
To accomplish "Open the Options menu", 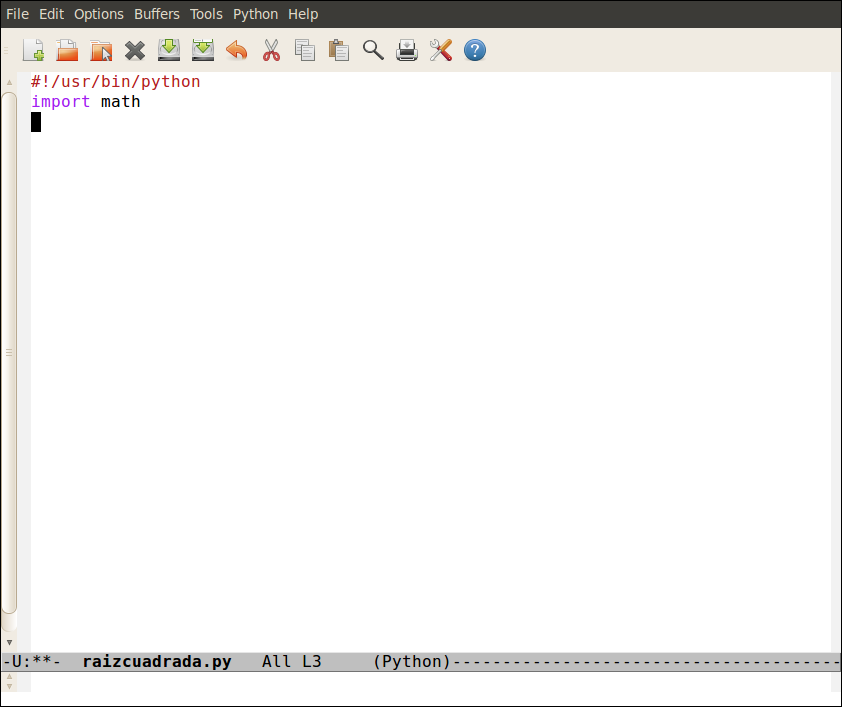I will [x=99, y=14].
